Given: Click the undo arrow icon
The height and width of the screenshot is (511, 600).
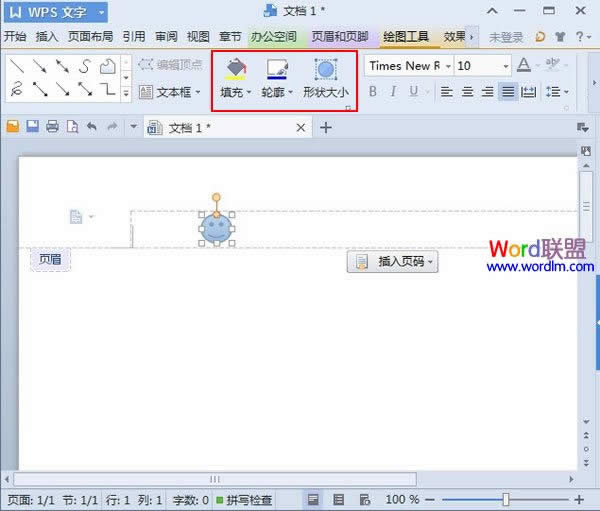Looking at the screenshot, I should pos(92,127).
